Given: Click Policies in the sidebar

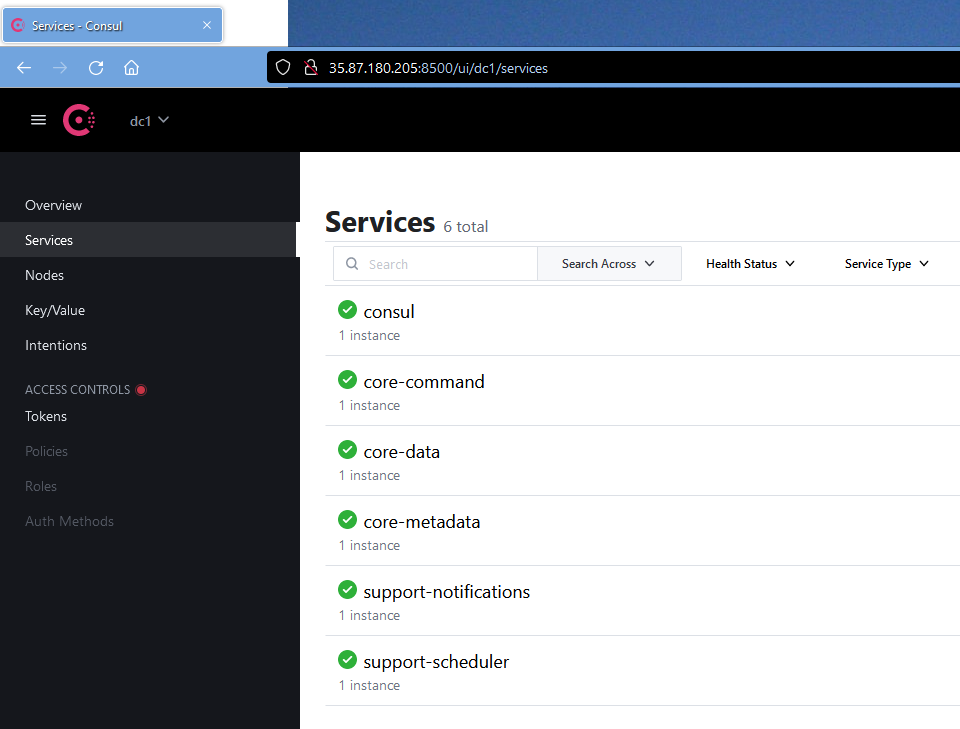Looking at the screenshot, I should [46, 451].
